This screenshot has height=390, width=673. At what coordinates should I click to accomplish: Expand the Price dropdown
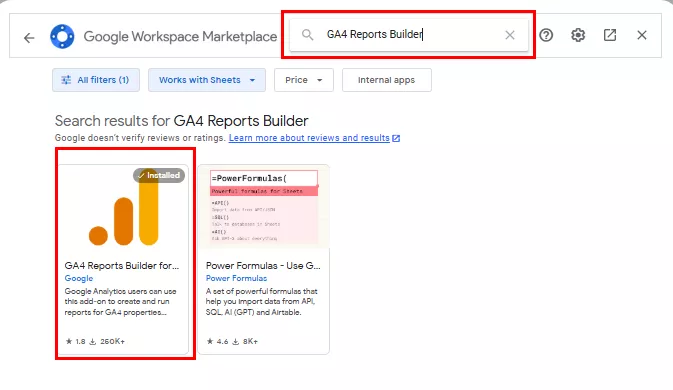(303, 80)
